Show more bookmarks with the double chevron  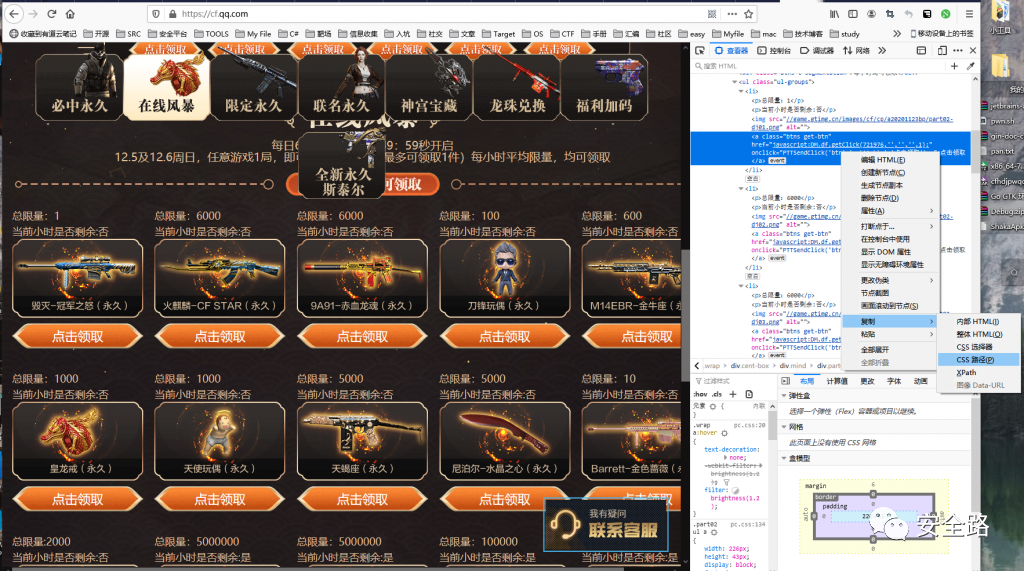897,33
